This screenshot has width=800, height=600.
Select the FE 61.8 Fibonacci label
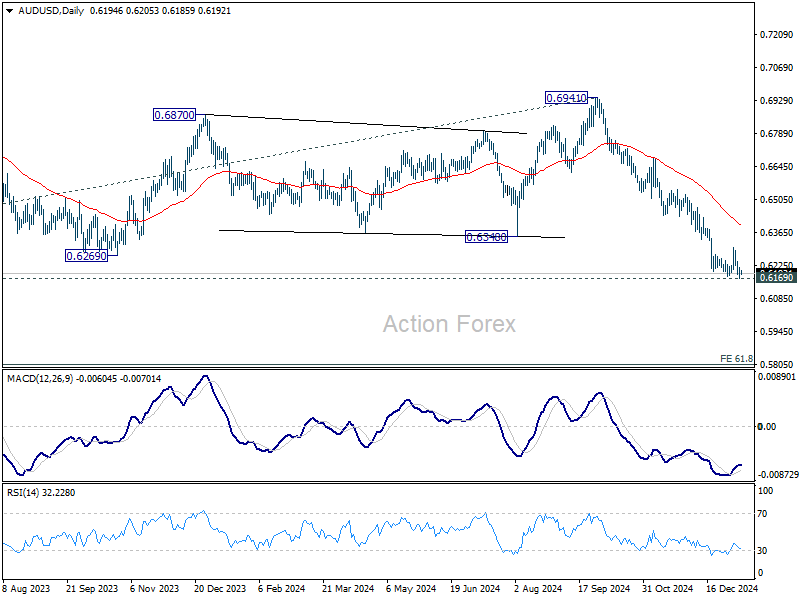[x=736, y=358]
